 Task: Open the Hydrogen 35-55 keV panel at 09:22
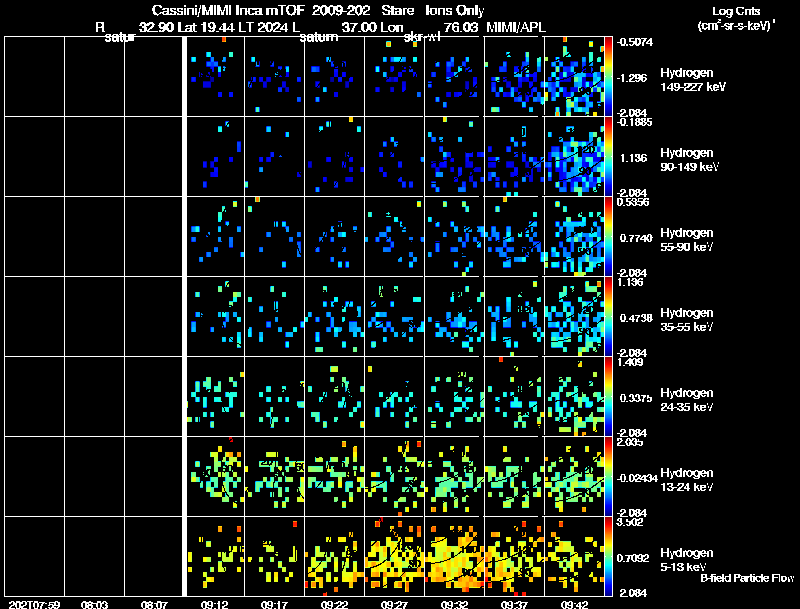[335, 317]
